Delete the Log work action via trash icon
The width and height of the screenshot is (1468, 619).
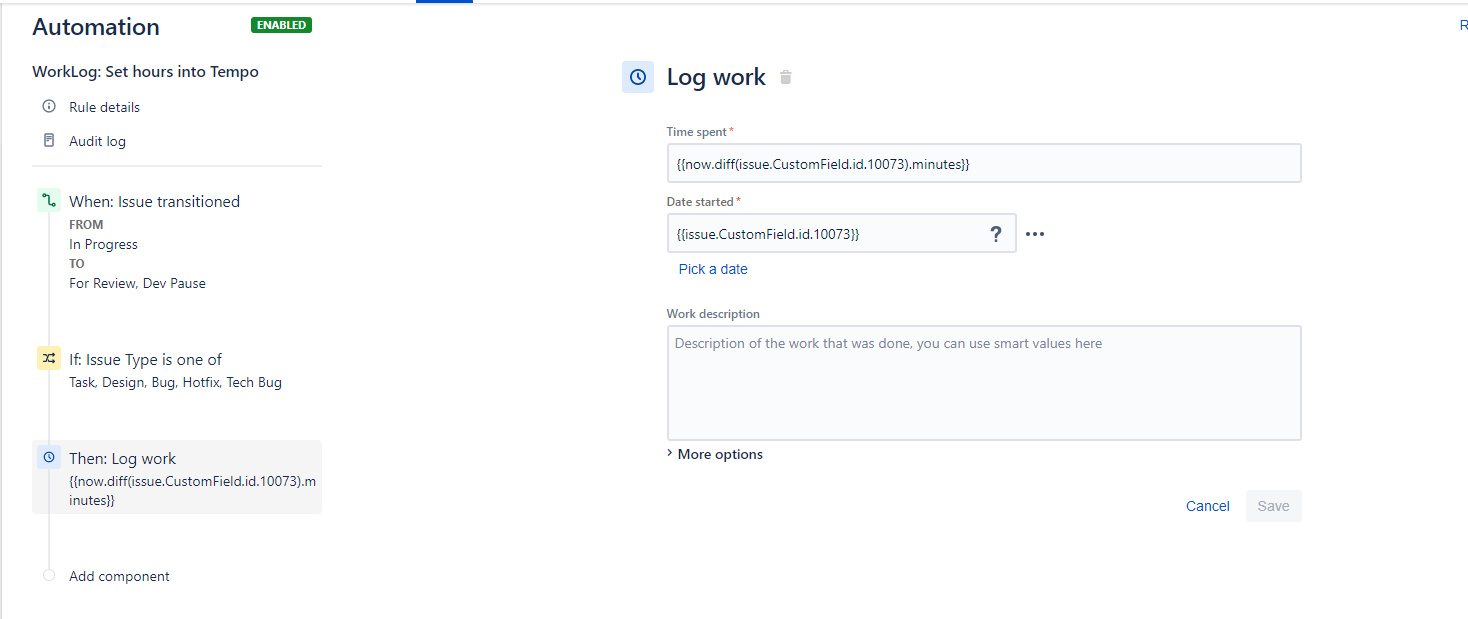786,77
